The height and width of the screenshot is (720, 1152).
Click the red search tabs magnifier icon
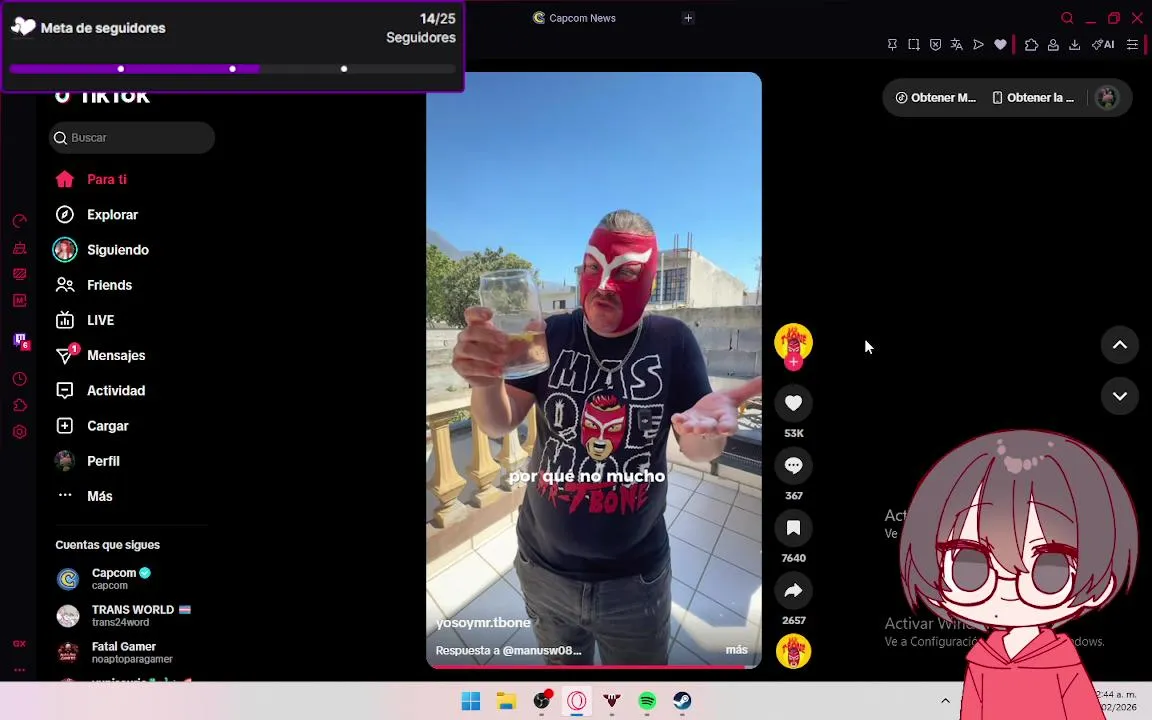tap(1067, 18)
